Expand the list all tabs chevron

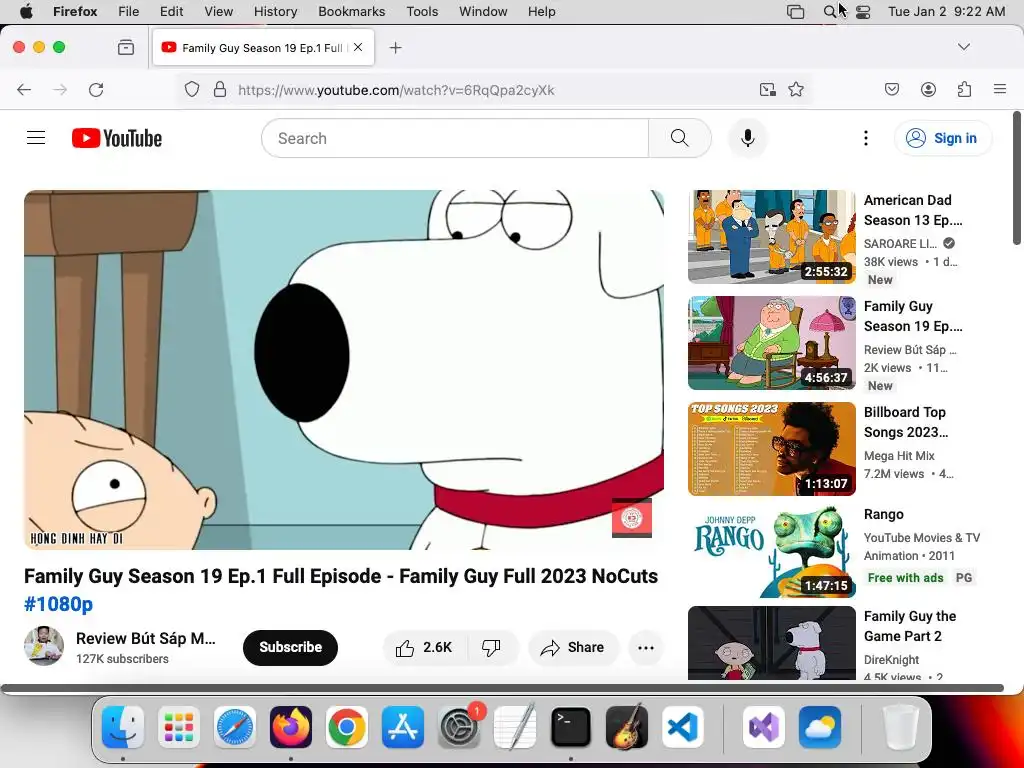[964, 47]
